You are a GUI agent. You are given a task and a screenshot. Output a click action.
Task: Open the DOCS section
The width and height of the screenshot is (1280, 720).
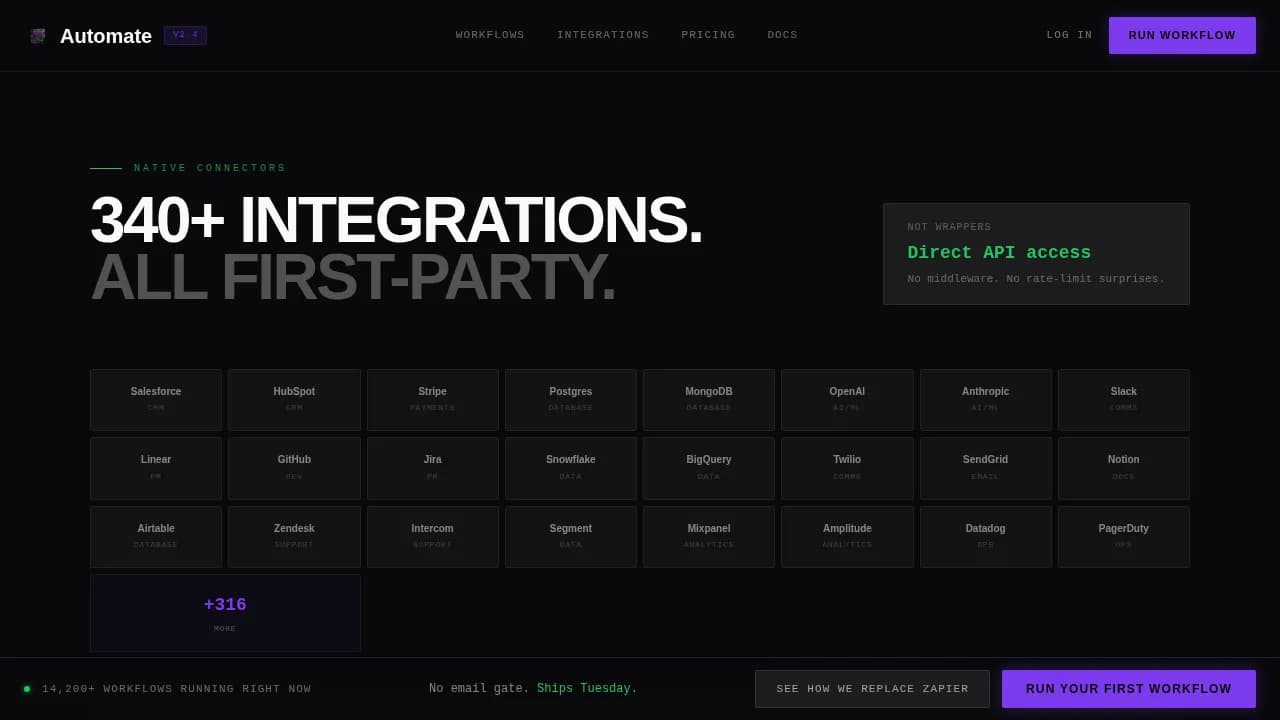pos(782,35)
